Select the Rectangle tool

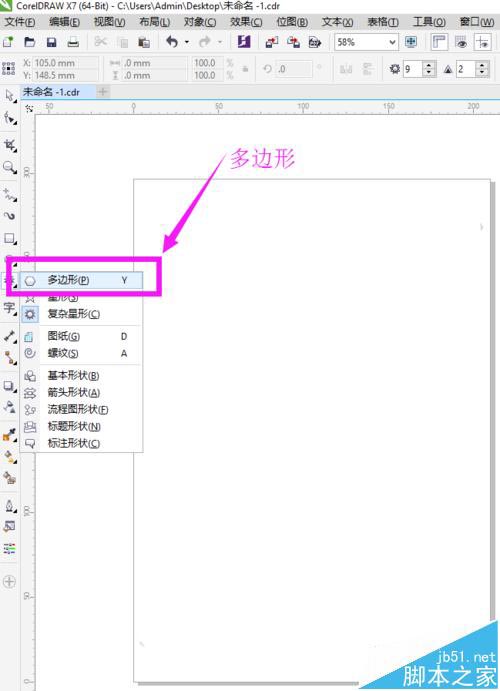tap(9, 238)
